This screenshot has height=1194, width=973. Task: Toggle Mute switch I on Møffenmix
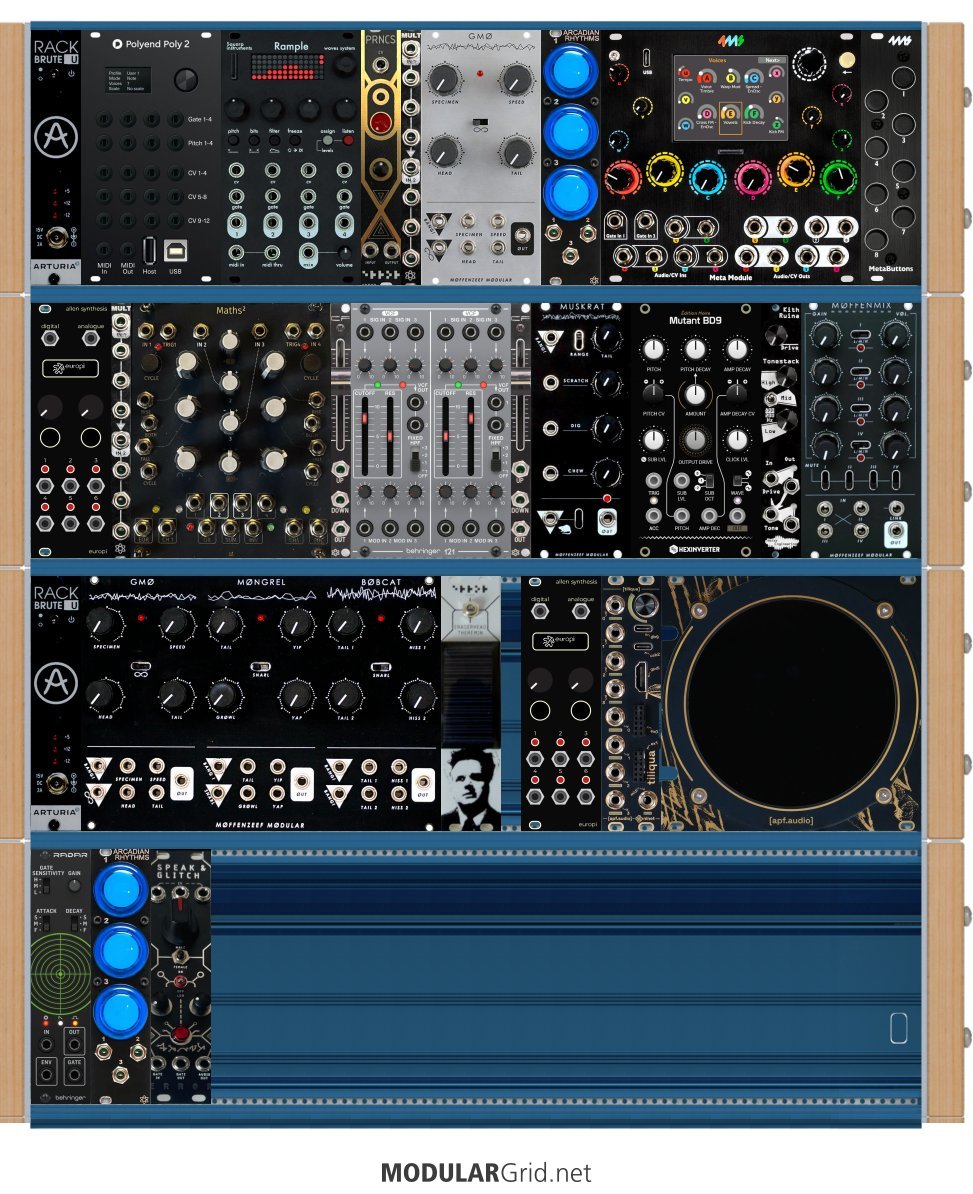click(x=826, y=480)
